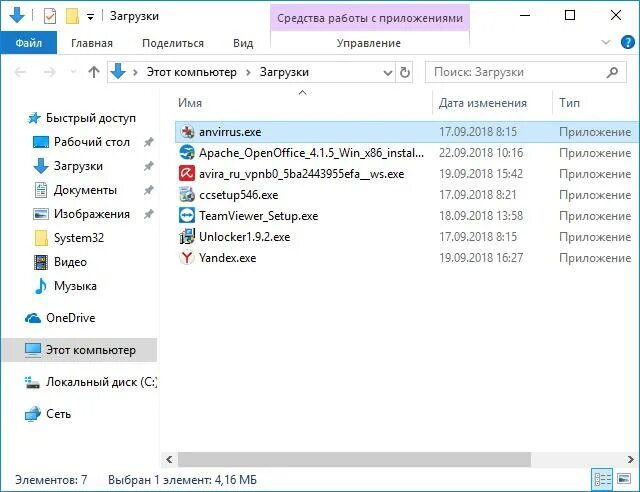Sort by Тип column header

click(x=569, y=103)
